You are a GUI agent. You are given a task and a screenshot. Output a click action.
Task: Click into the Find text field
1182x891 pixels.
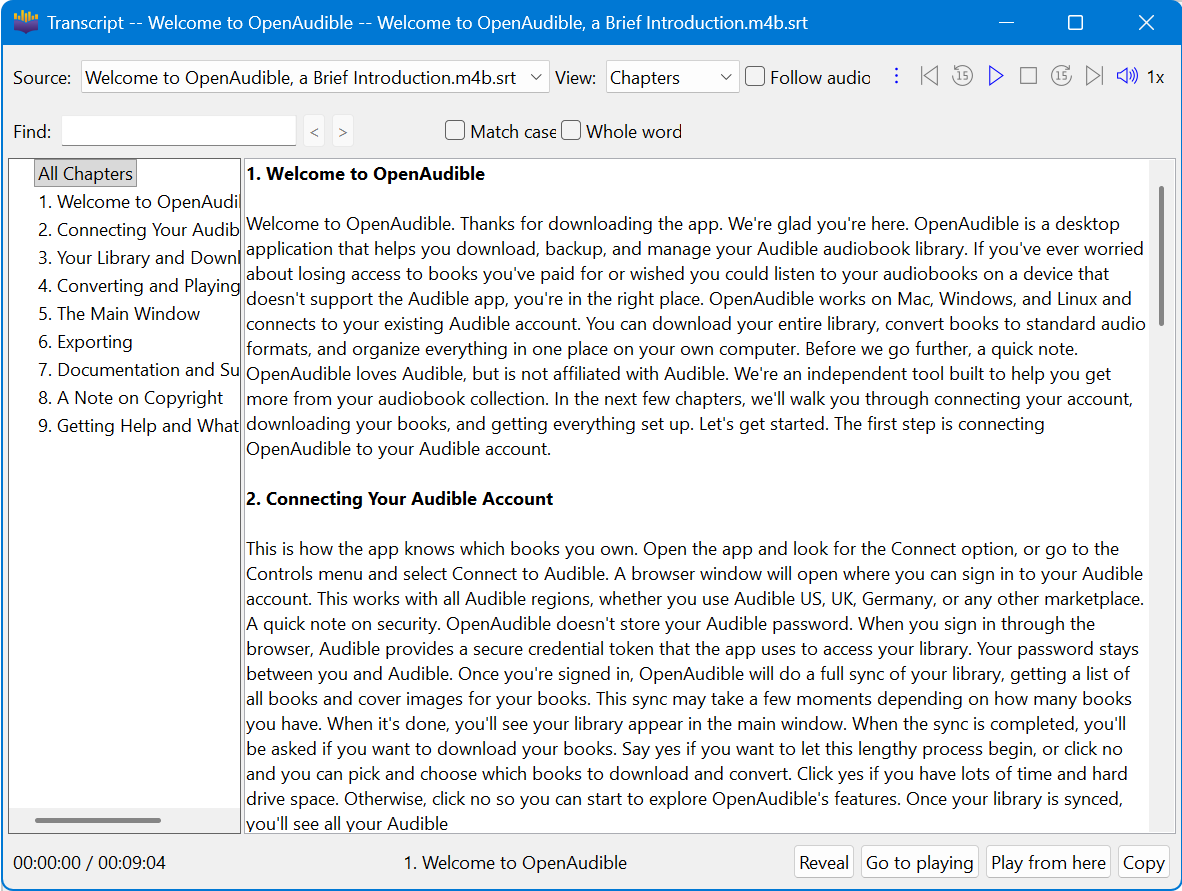(179, 130)
